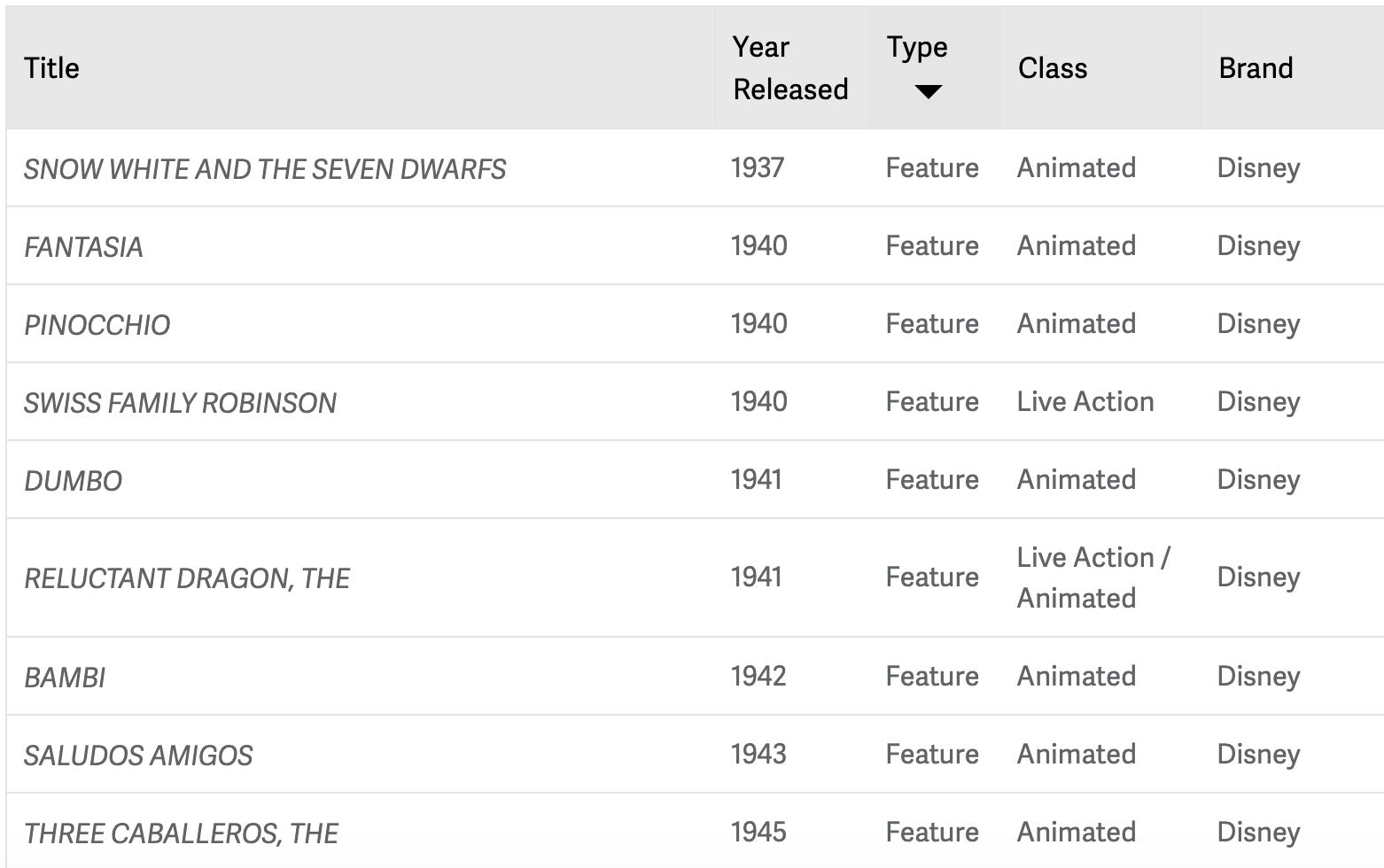
Task: Click the 1945 year cell
Action: click(758, 832)
